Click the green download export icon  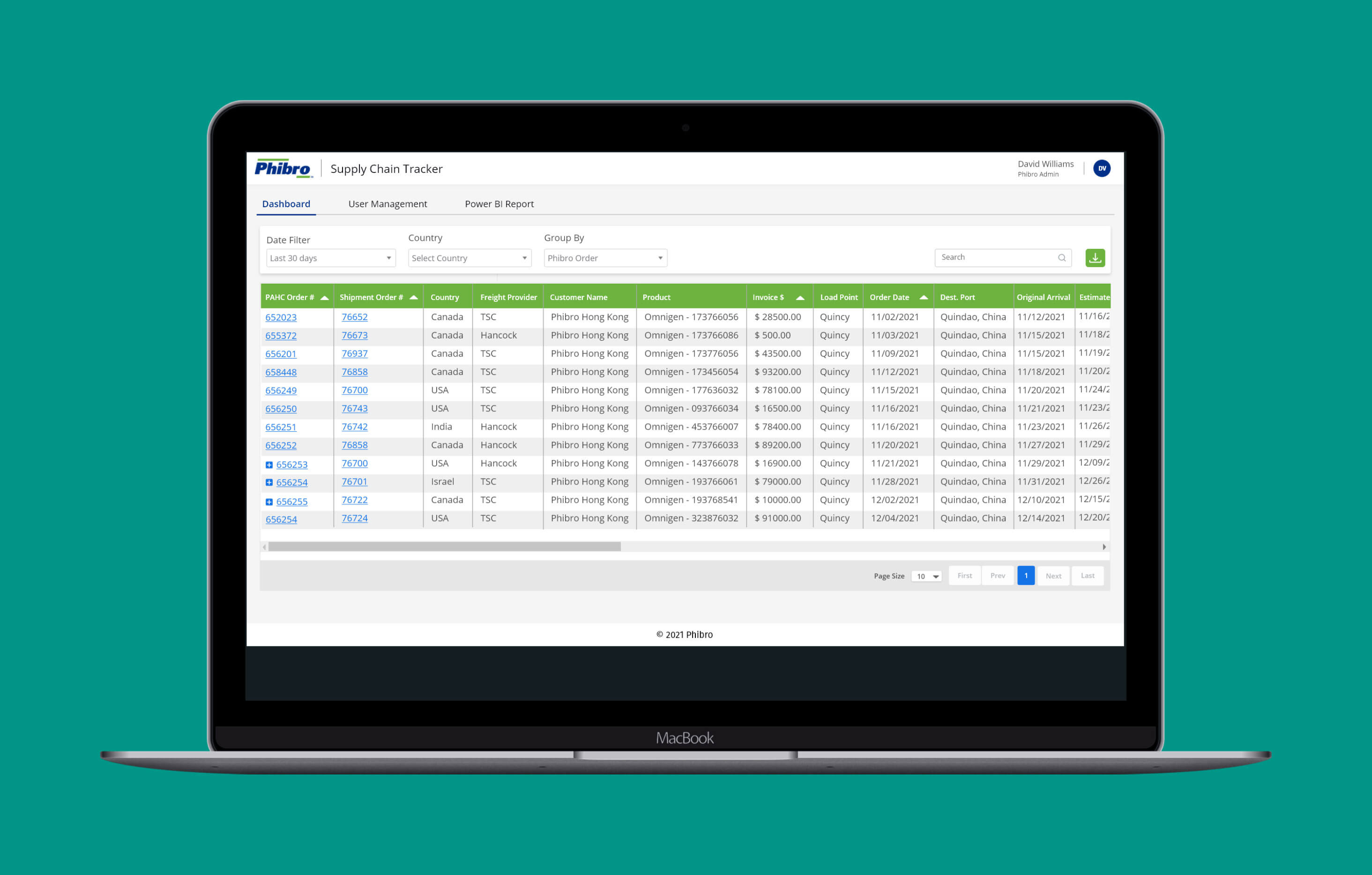click(1095, 258)
